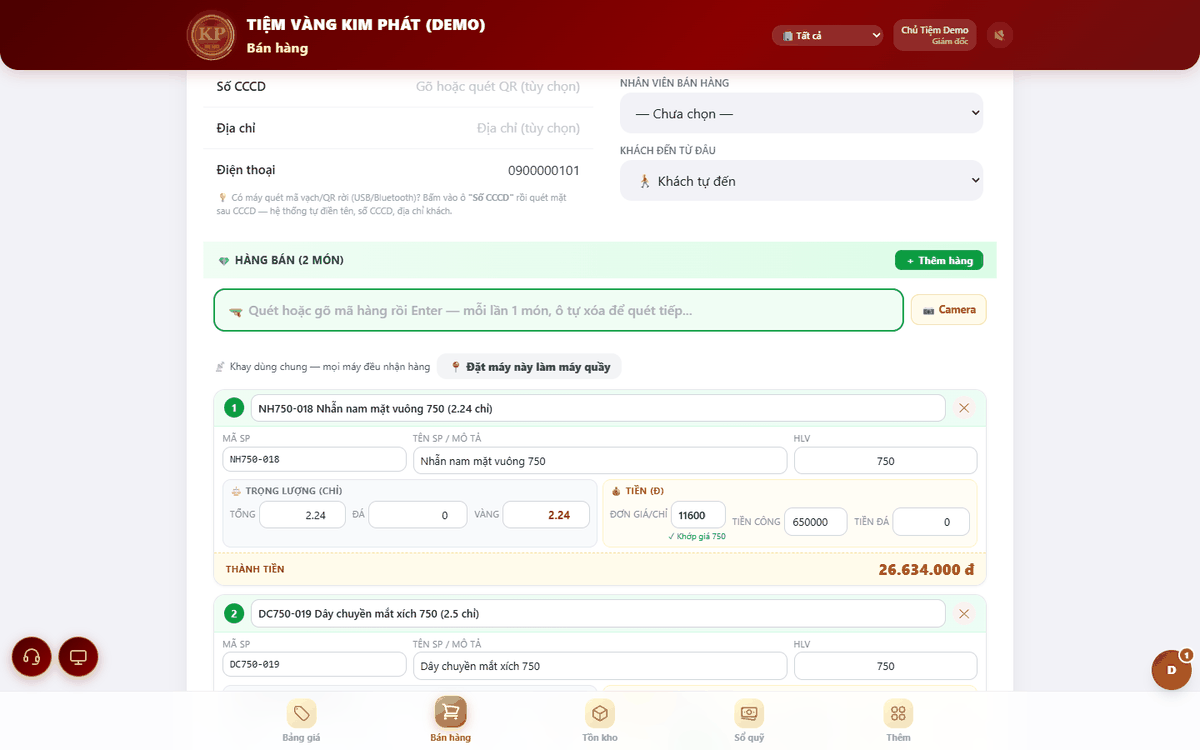This screenshot has height=750, width=1200.
Task: Open Tồn kho inventory tab
Action: coord(600,721)
